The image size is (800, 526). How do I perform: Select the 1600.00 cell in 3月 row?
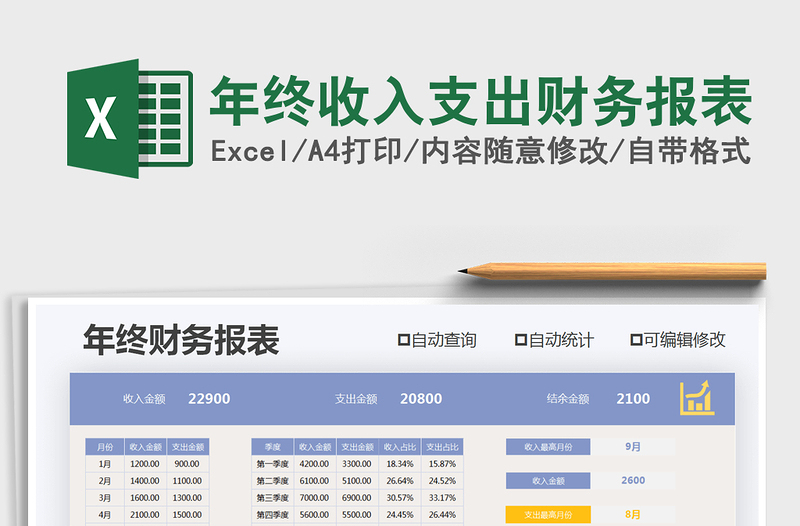pos(145,497)
